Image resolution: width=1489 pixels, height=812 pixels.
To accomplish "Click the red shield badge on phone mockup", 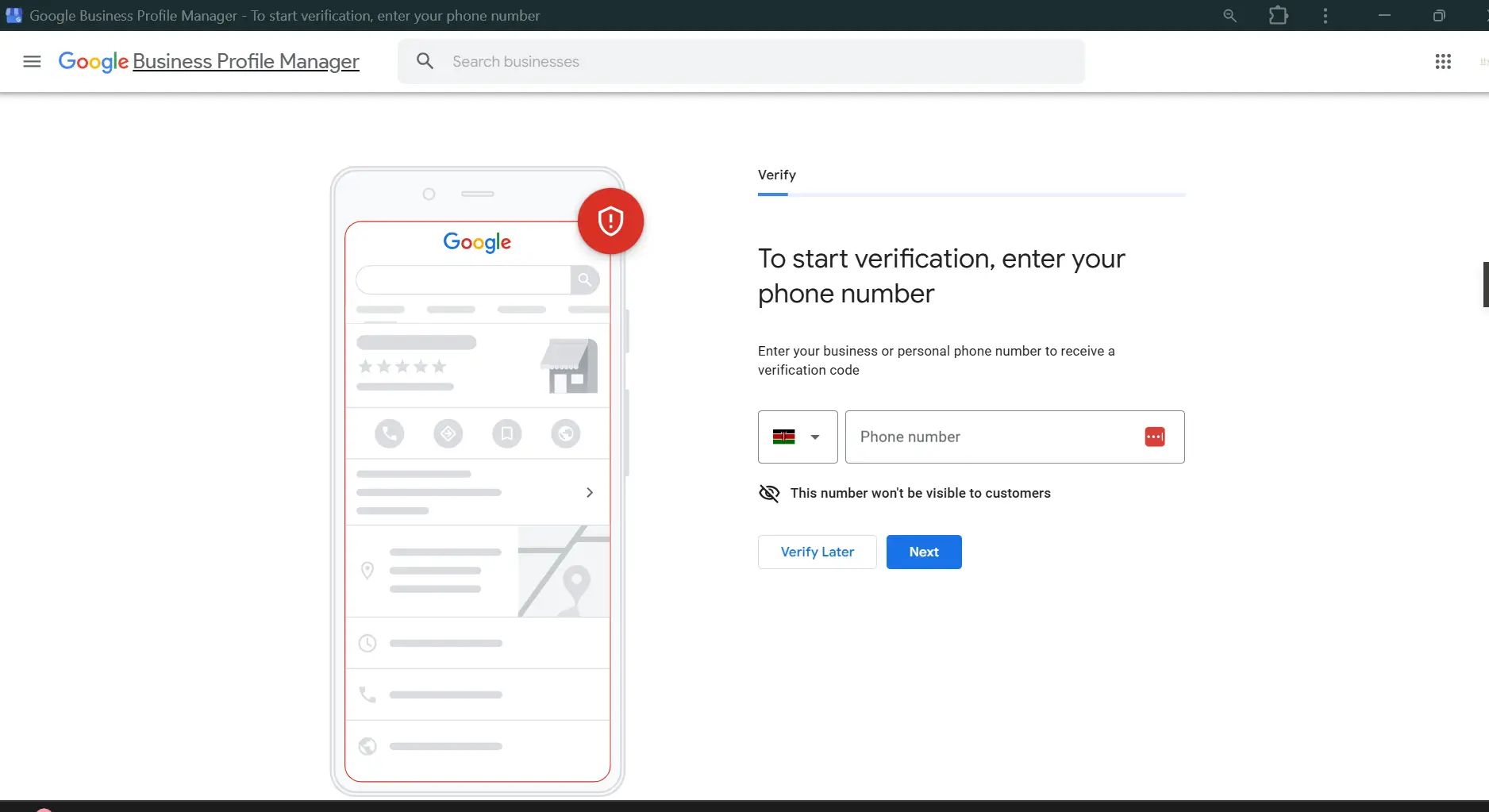I will [x=610, y=221].
